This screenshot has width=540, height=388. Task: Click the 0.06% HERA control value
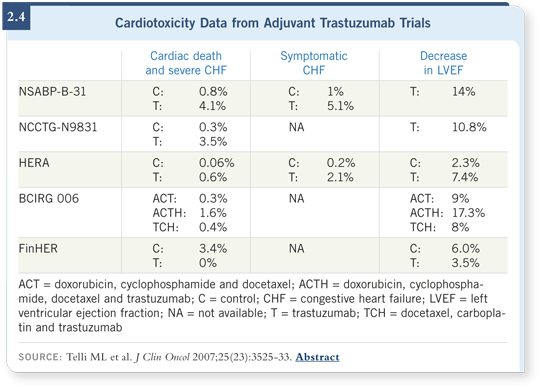(x=217, y=163)
